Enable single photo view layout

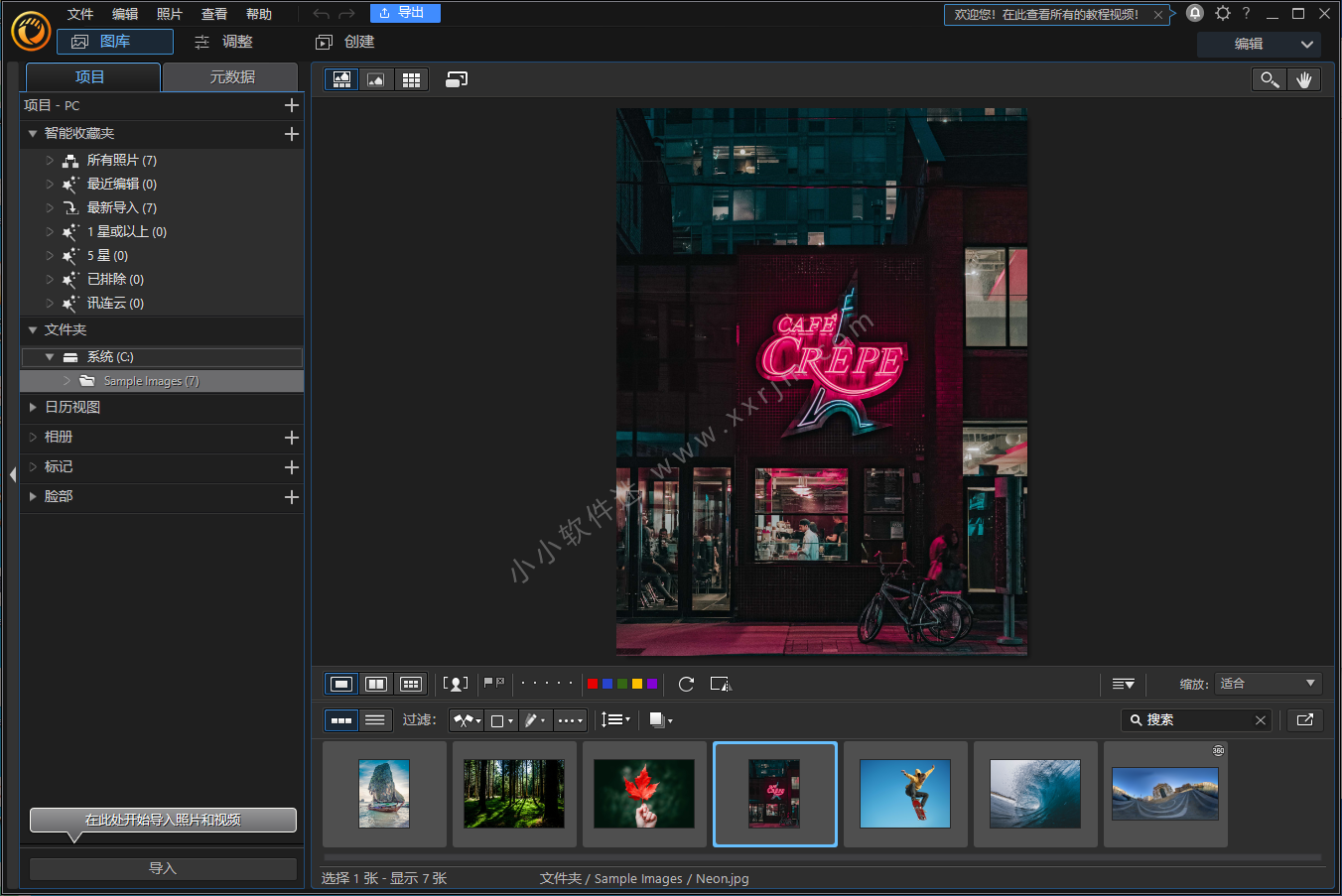[x=341, y=684]
